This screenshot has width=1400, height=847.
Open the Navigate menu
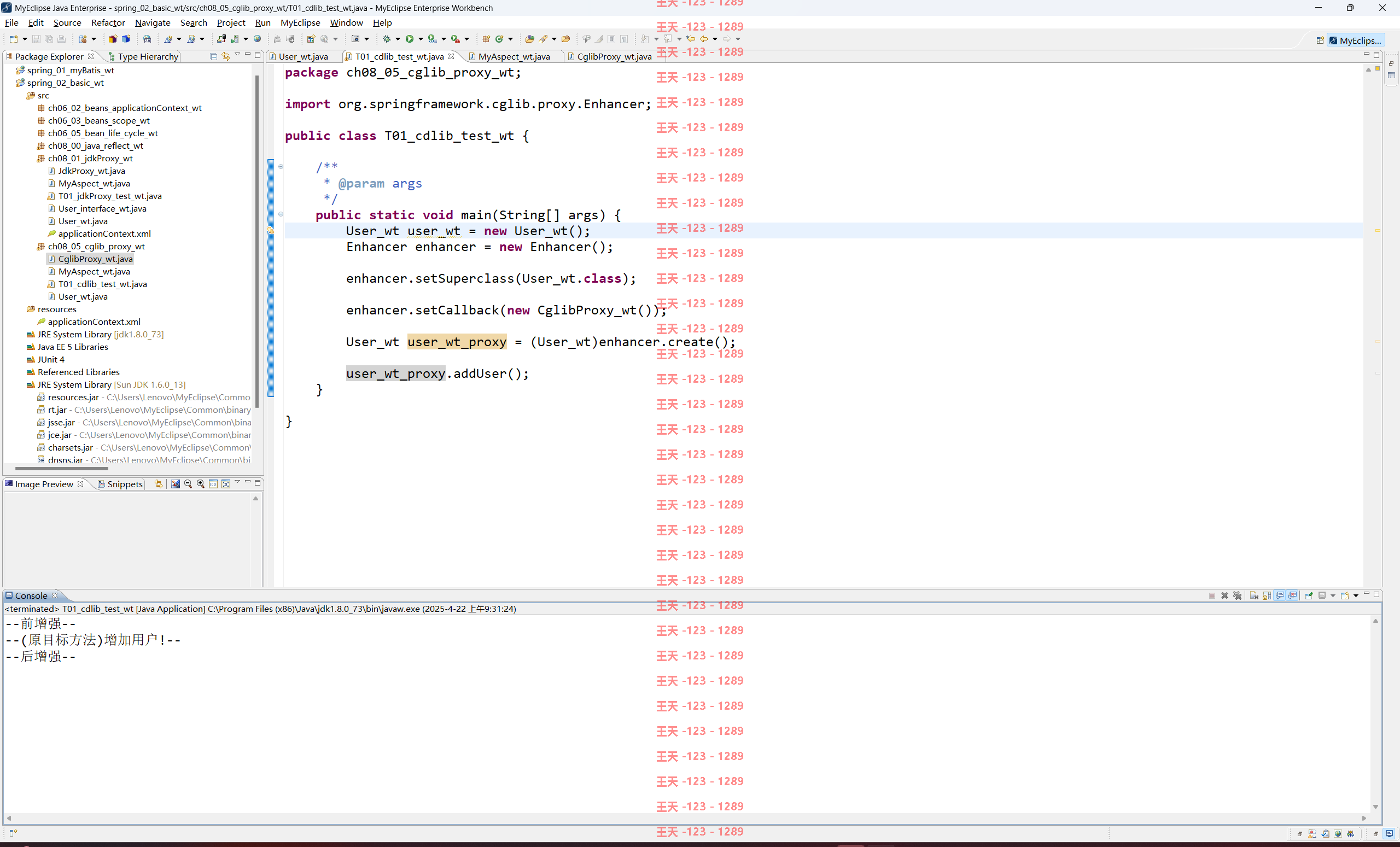tap(152, 23)
